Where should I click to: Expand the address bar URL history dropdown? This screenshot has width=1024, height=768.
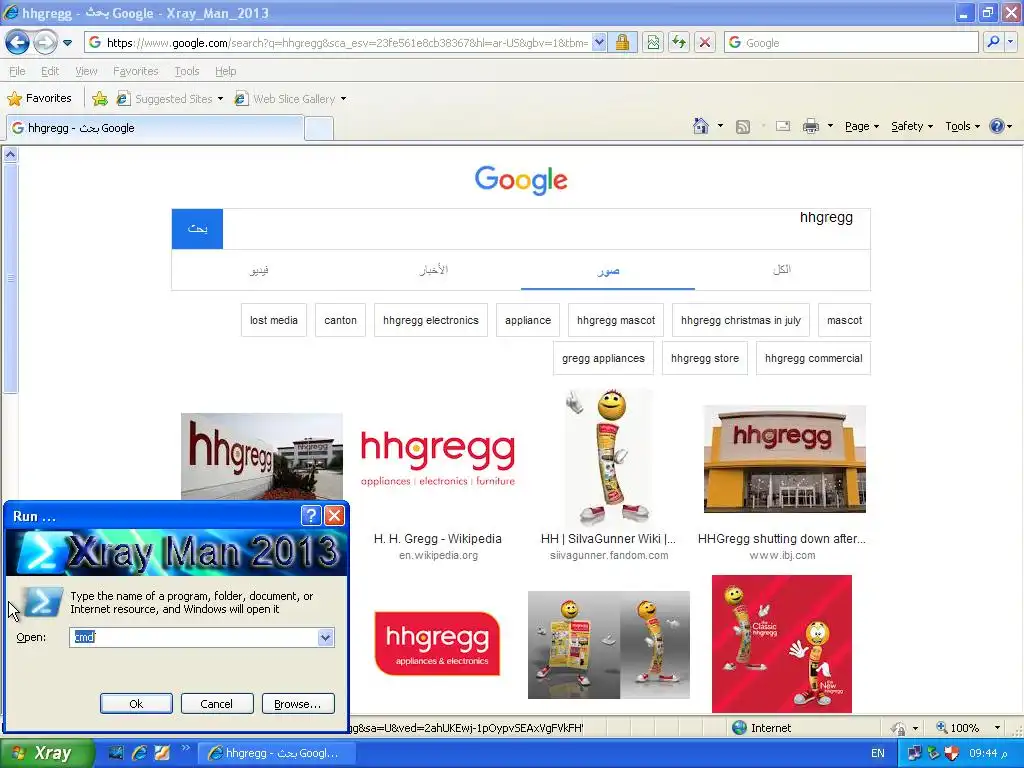point(599,43)
